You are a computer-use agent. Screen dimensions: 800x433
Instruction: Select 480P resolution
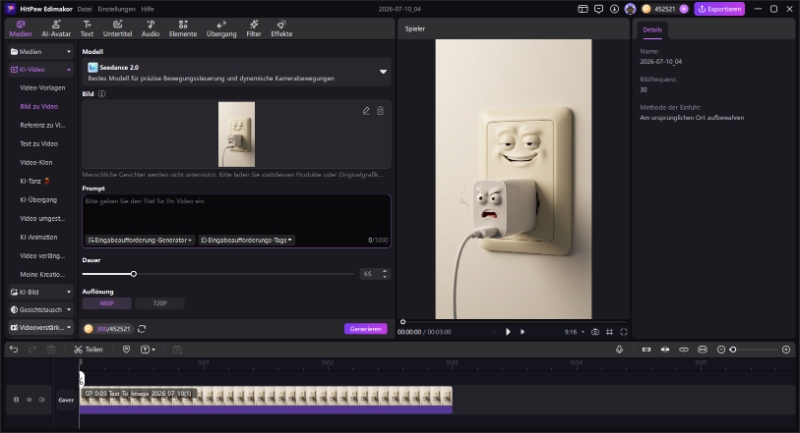[x=107, y=303]
